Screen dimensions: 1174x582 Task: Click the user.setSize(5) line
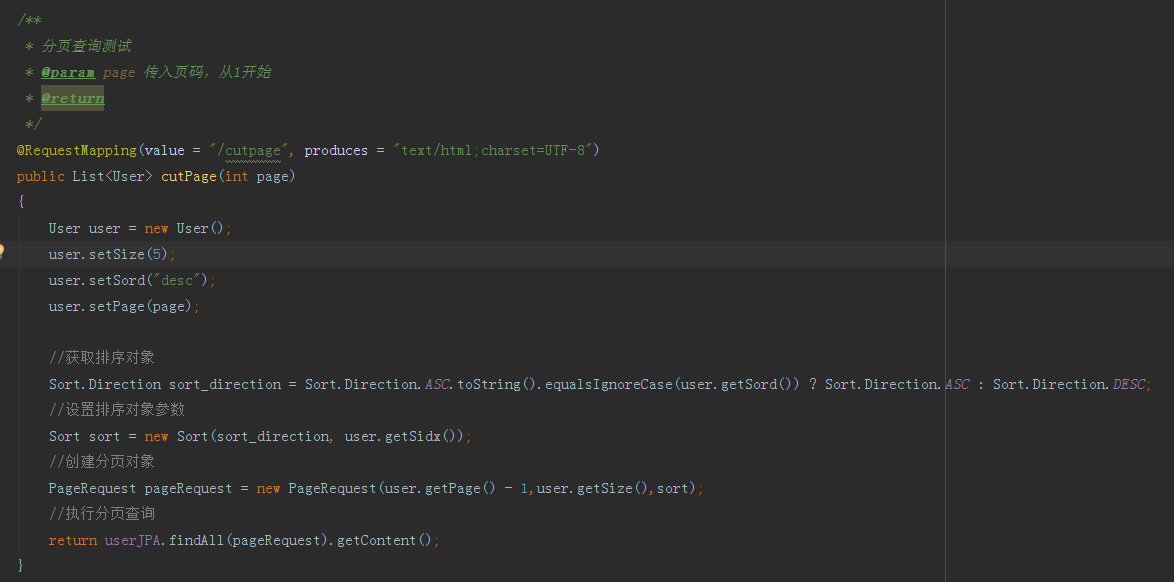click(111, 254)
